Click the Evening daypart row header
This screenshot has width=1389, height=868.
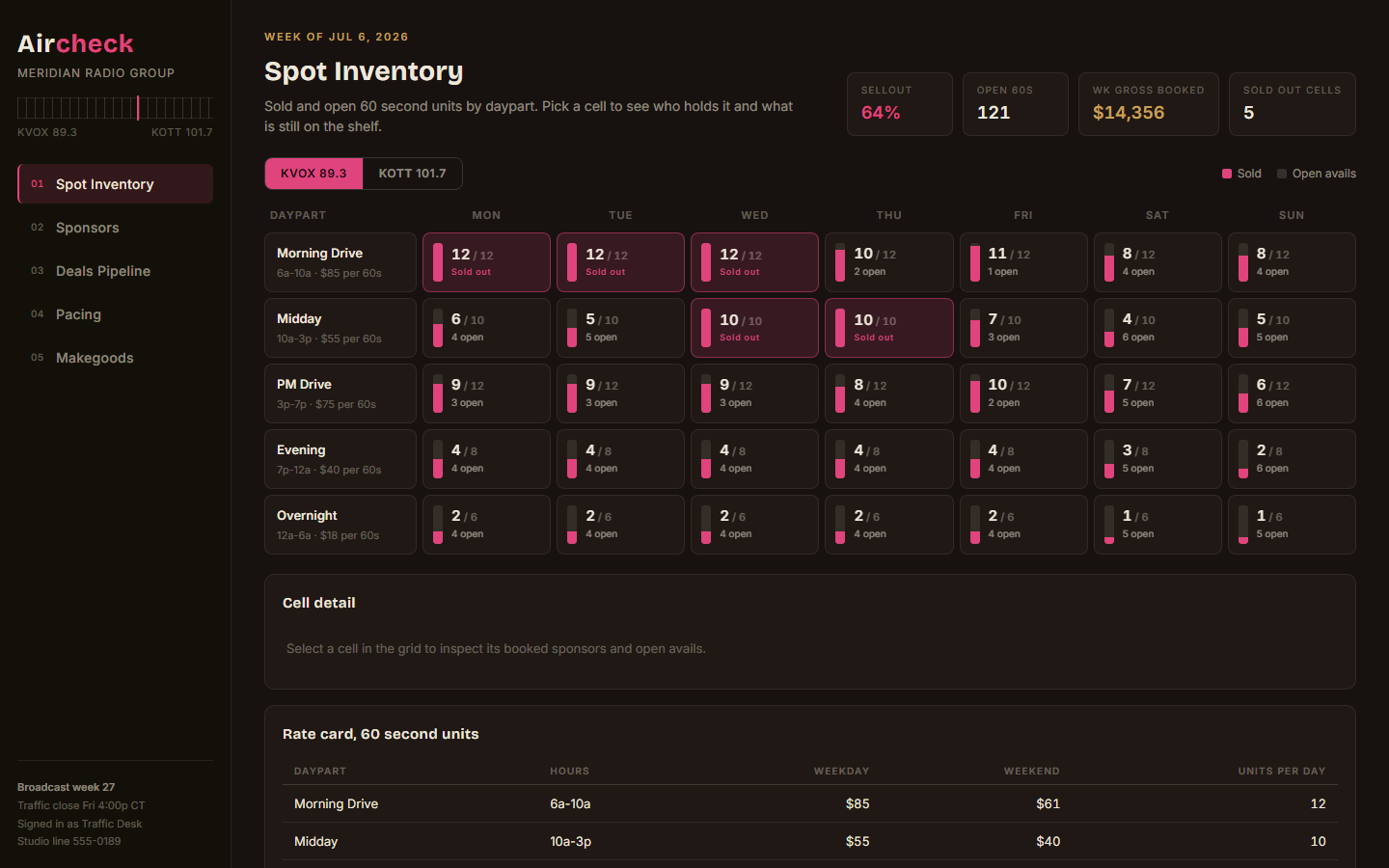pos(340,459)
